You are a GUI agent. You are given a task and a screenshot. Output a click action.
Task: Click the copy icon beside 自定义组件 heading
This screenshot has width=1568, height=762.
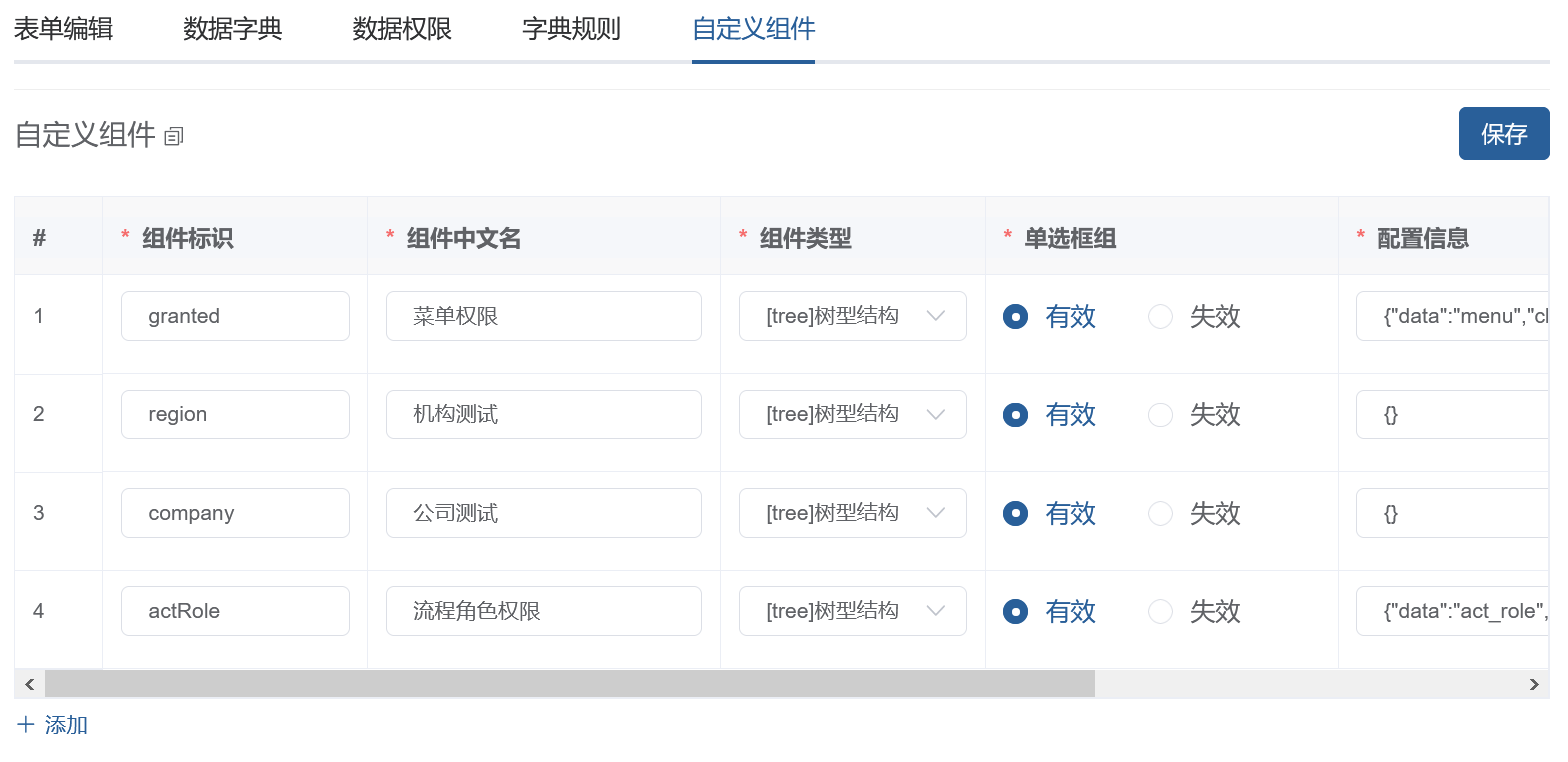pos(174,136)
